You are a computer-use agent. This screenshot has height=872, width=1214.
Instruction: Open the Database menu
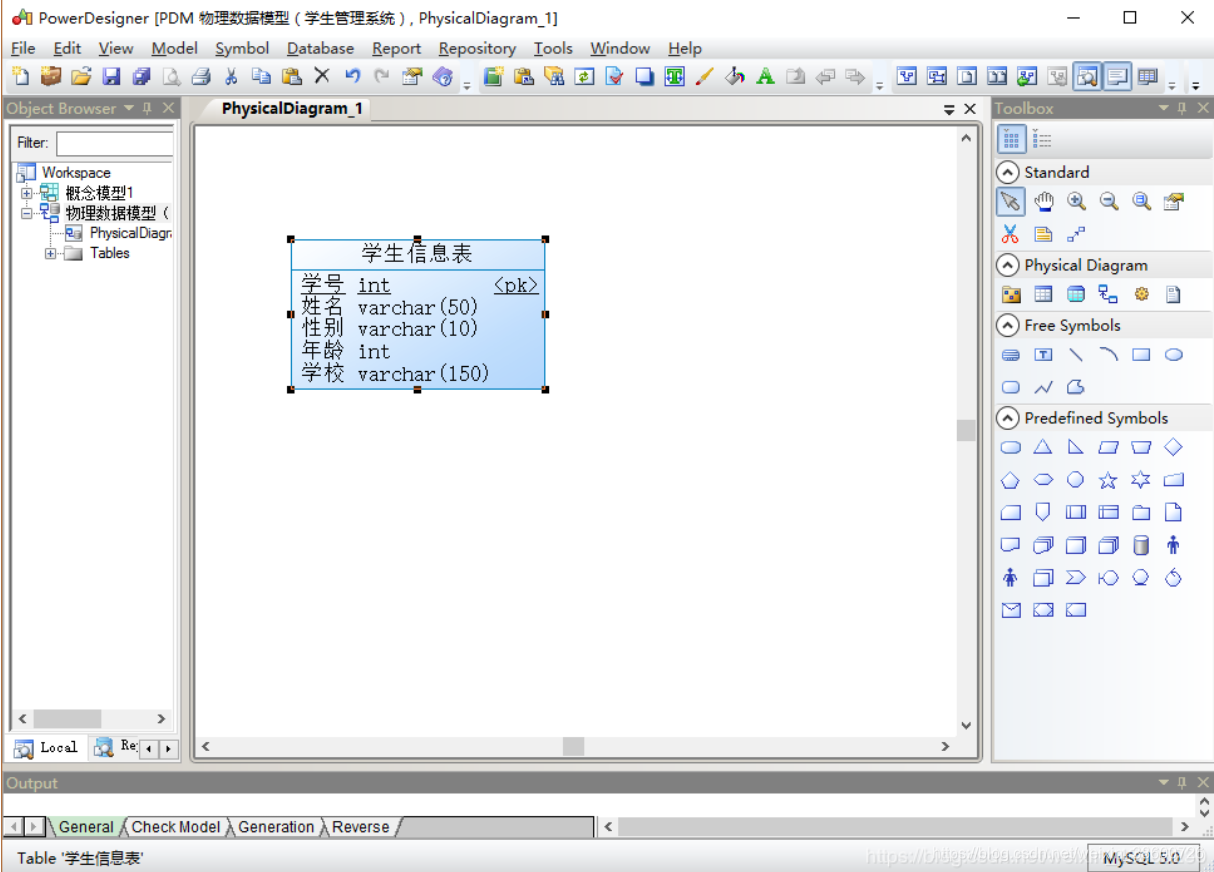[320, 48]
